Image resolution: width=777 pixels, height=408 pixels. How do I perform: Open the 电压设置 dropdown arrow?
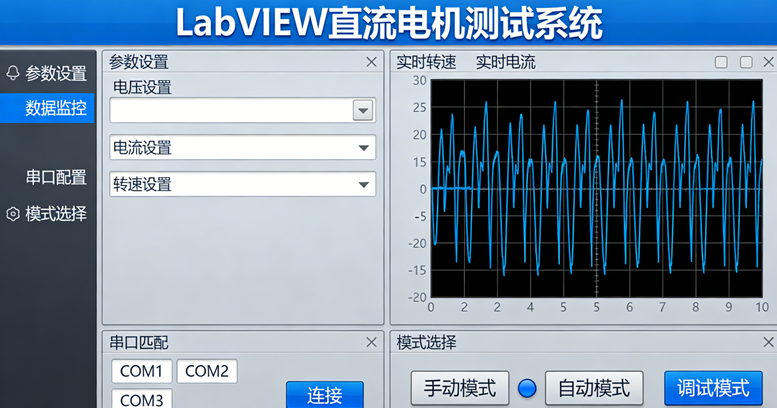pyautogui.click(x=362, y=110)
